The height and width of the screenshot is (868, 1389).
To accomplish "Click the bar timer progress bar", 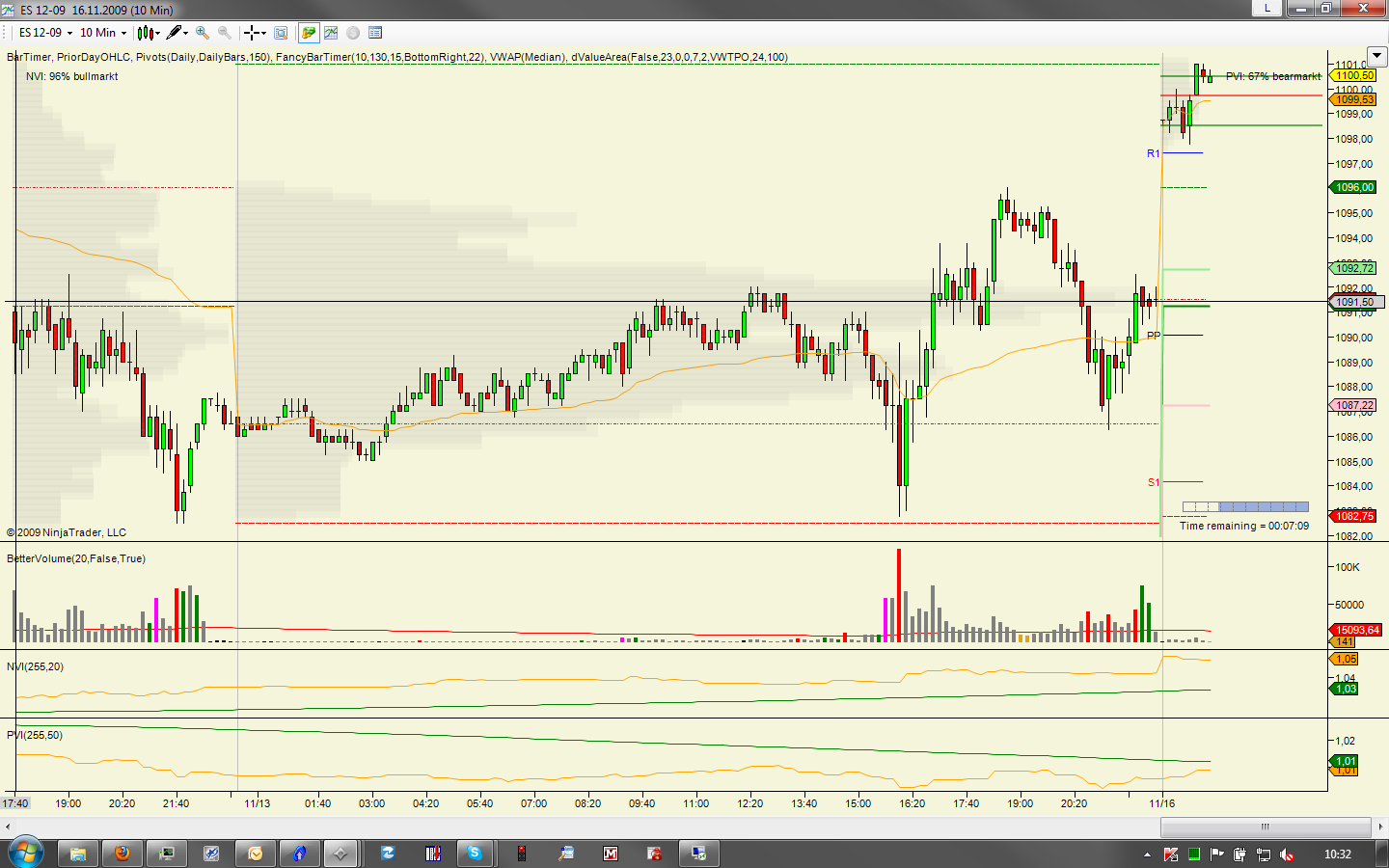I will pos(1245,506).
